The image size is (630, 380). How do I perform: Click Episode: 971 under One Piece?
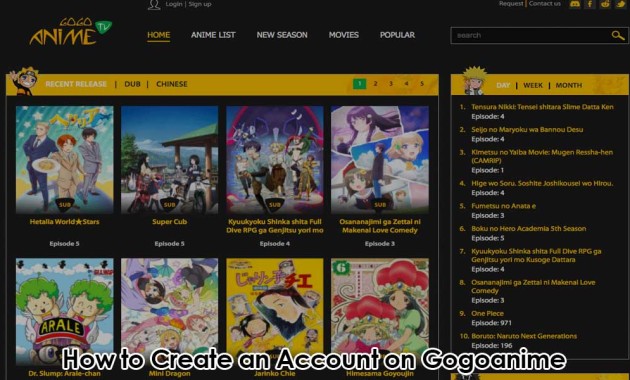pyautogui.click(x=491, y=323)
